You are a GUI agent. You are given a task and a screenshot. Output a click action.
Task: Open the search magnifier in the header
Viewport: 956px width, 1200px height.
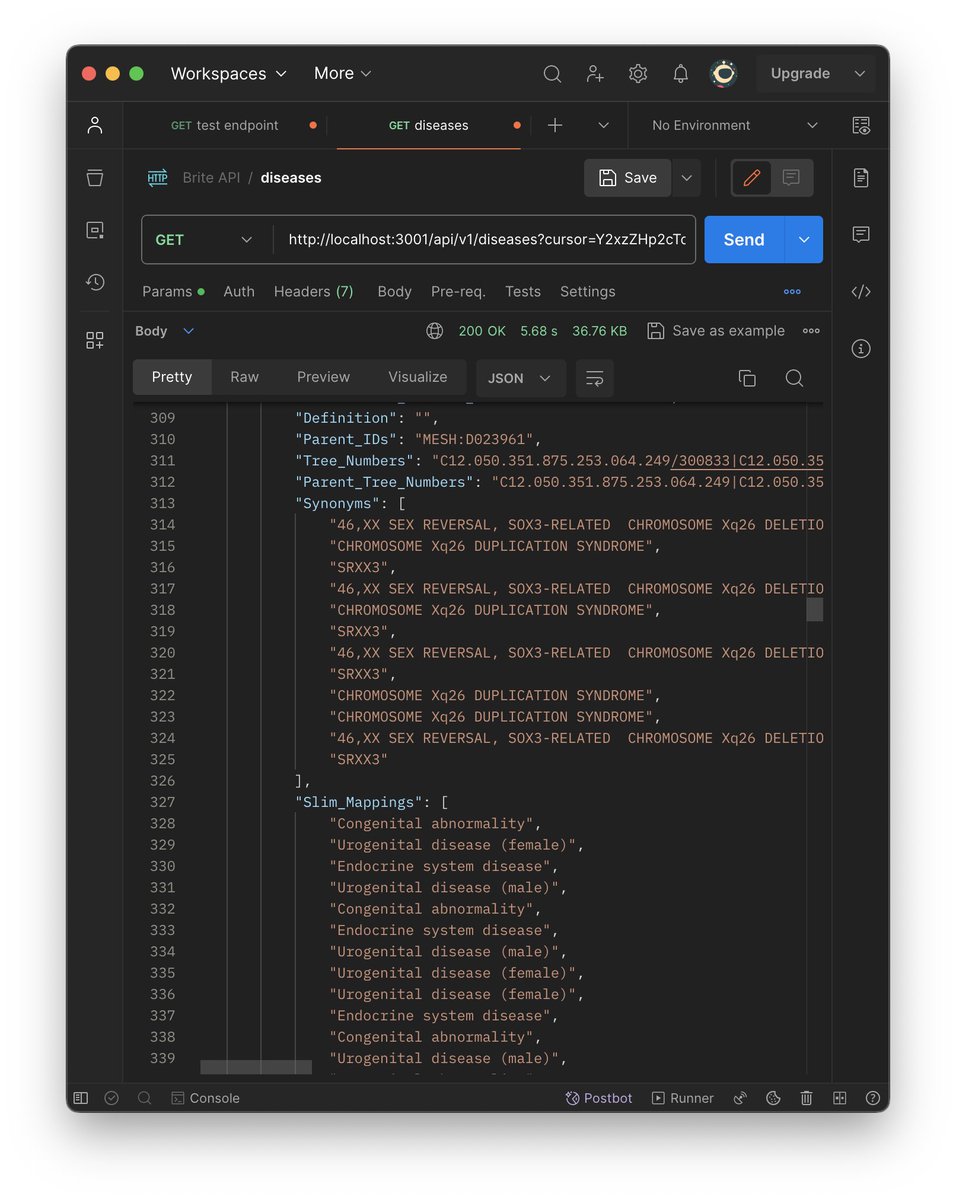pyautogui.click(x=552, y=73)
